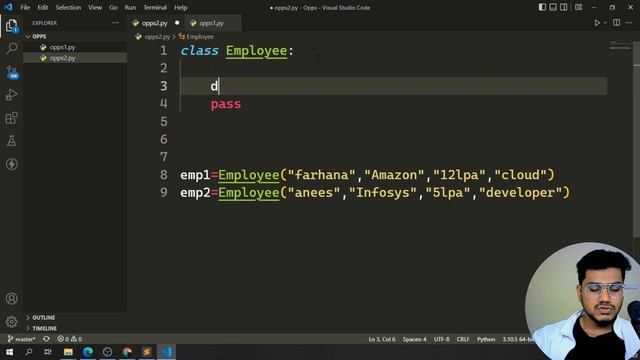Click unsaved dot on opps2.py tab
The width and height of the screenshot is (640, 360).
coord(177,23)
